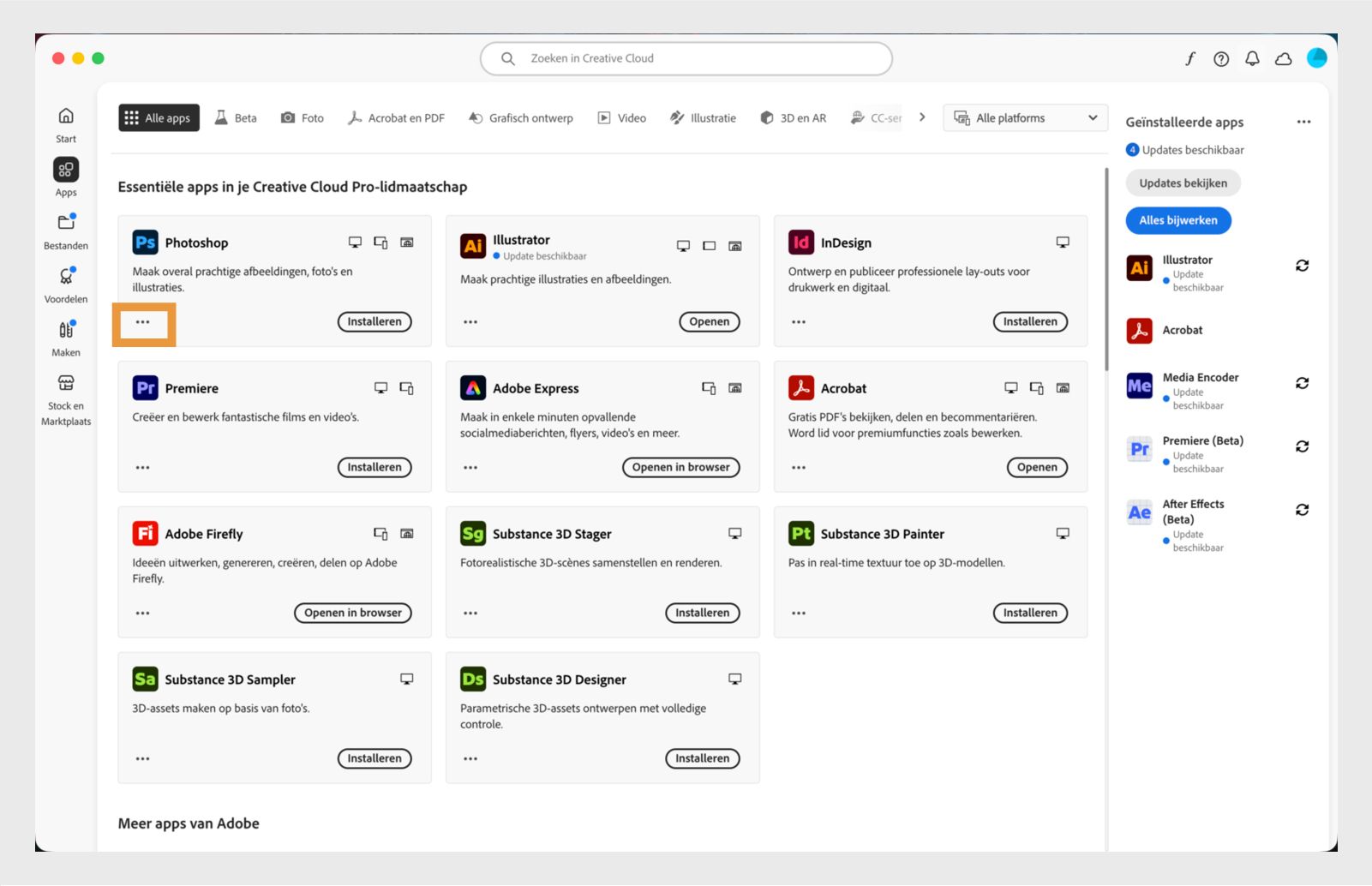Install Substance 3D Designer

(703, 759)
